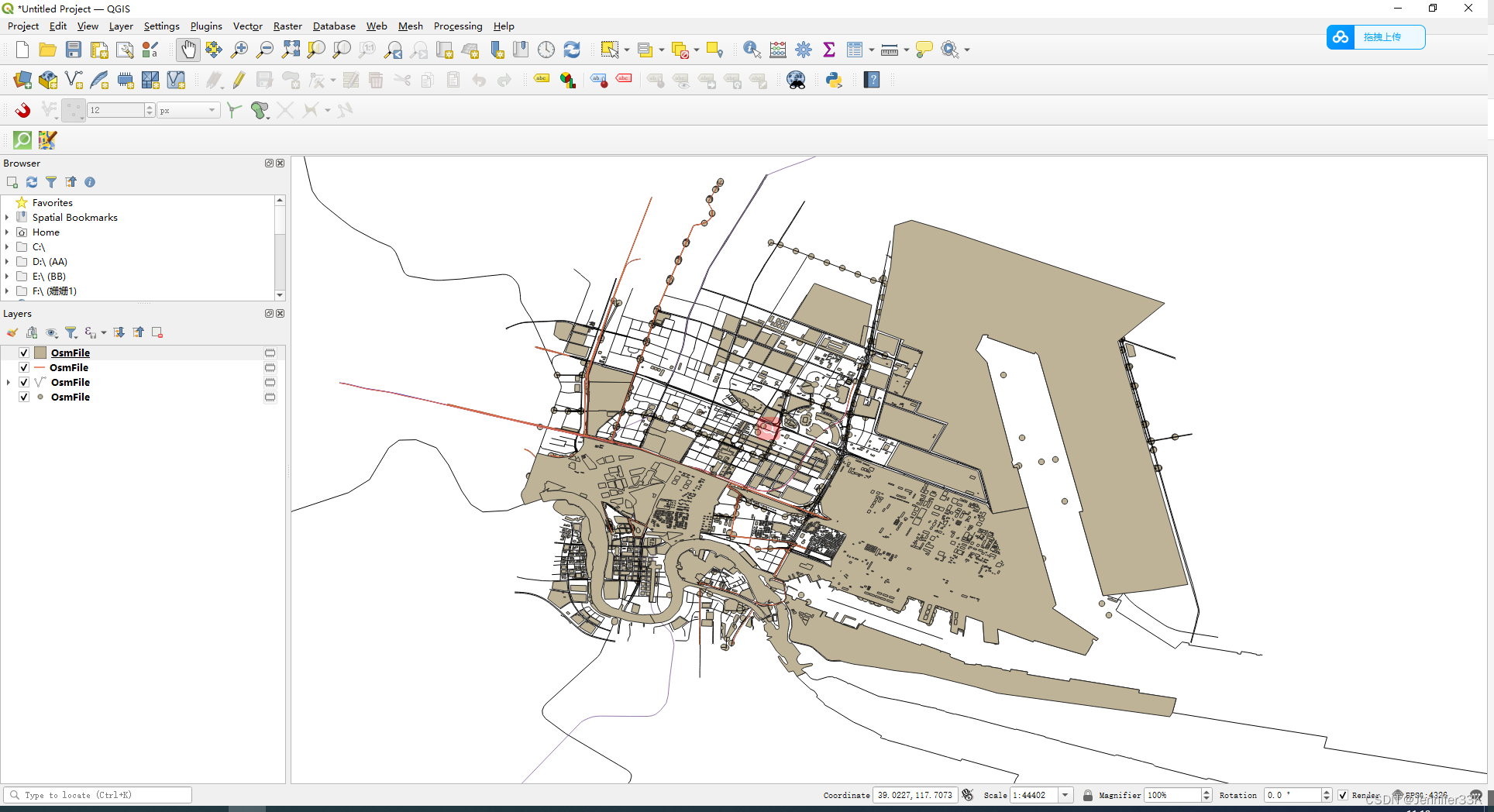The width and height of the screenshot is (1494, 812).
Task: Show Statistical Summary panel
Action: pos(828,49)
